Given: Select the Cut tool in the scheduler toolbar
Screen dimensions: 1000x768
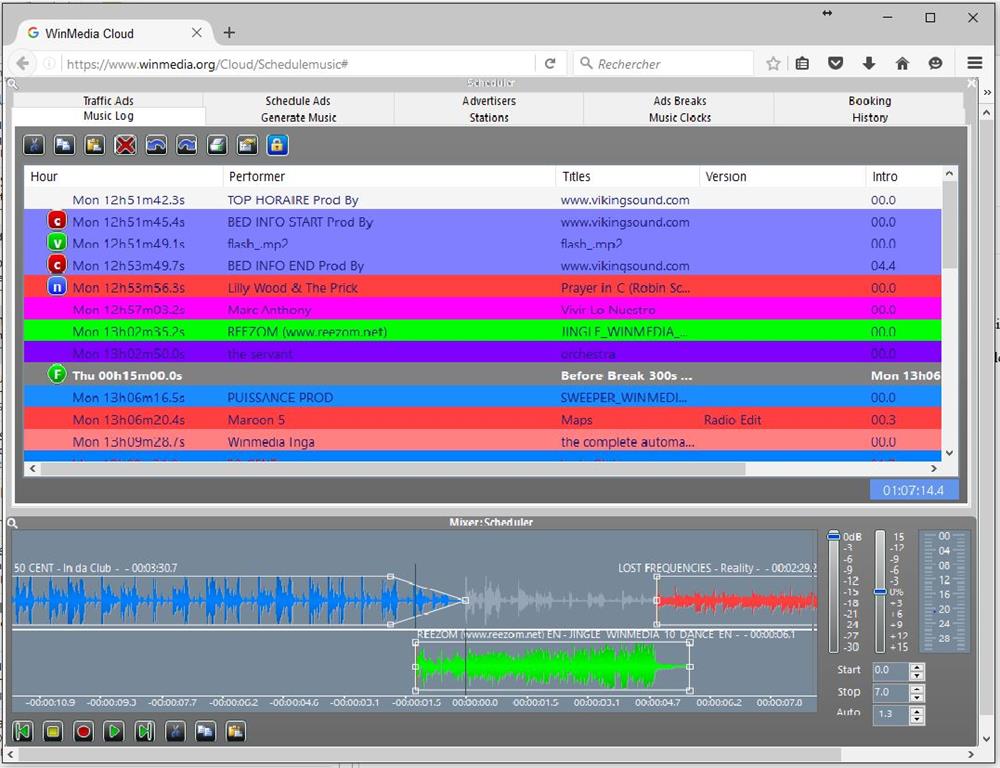Looking at the screenshot, I should pyautogui.click(x=34, y=145).
